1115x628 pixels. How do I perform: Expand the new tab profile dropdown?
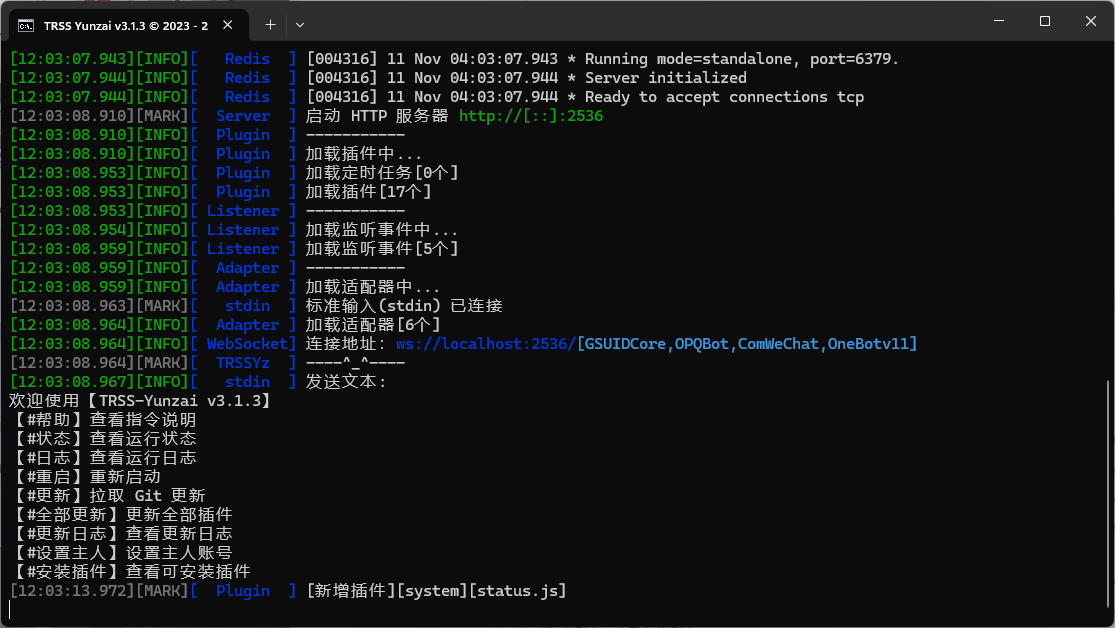[x=300, y=23]
